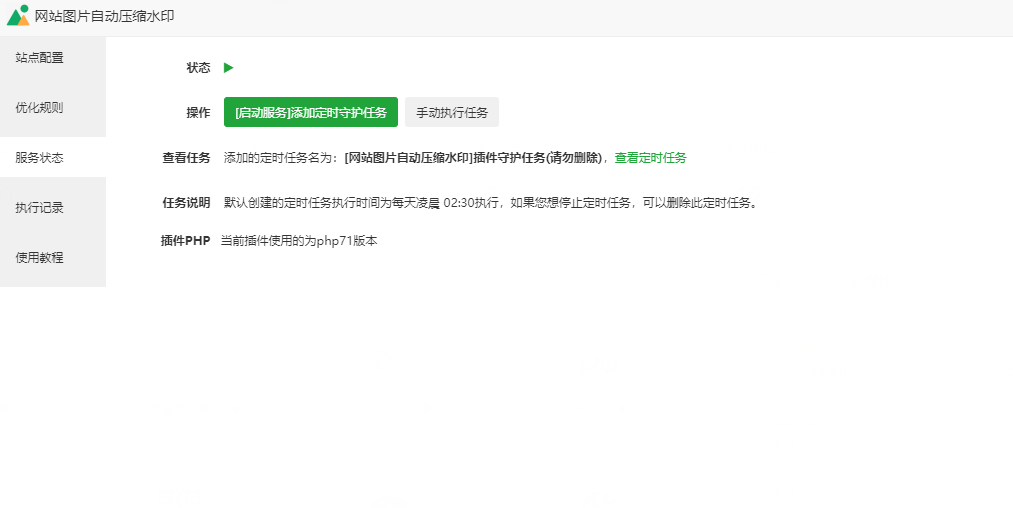Image resolution: width=1013 pixels, height=508 pixels.
Task: Select the 服务状态 tab
Action: coord(53,158)
